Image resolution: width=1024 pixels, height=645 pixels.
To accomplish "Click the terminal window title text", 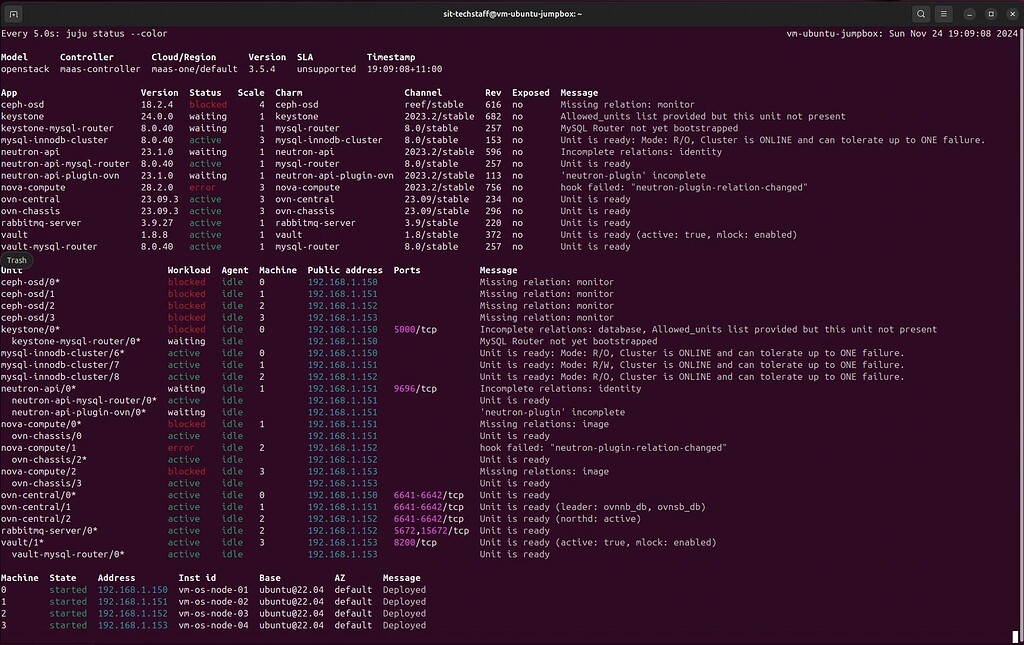I will [x=511, y=14].
